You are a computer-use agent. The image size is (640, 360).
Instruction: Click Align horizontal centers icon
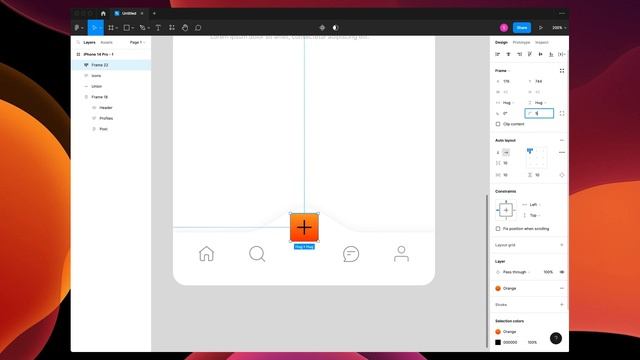(508, 54)
